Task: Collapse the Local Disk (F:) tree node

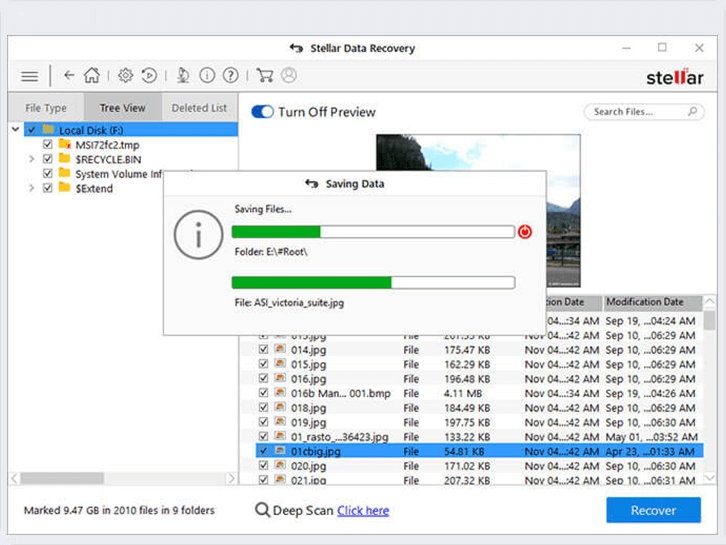Action: coord(16,129)
